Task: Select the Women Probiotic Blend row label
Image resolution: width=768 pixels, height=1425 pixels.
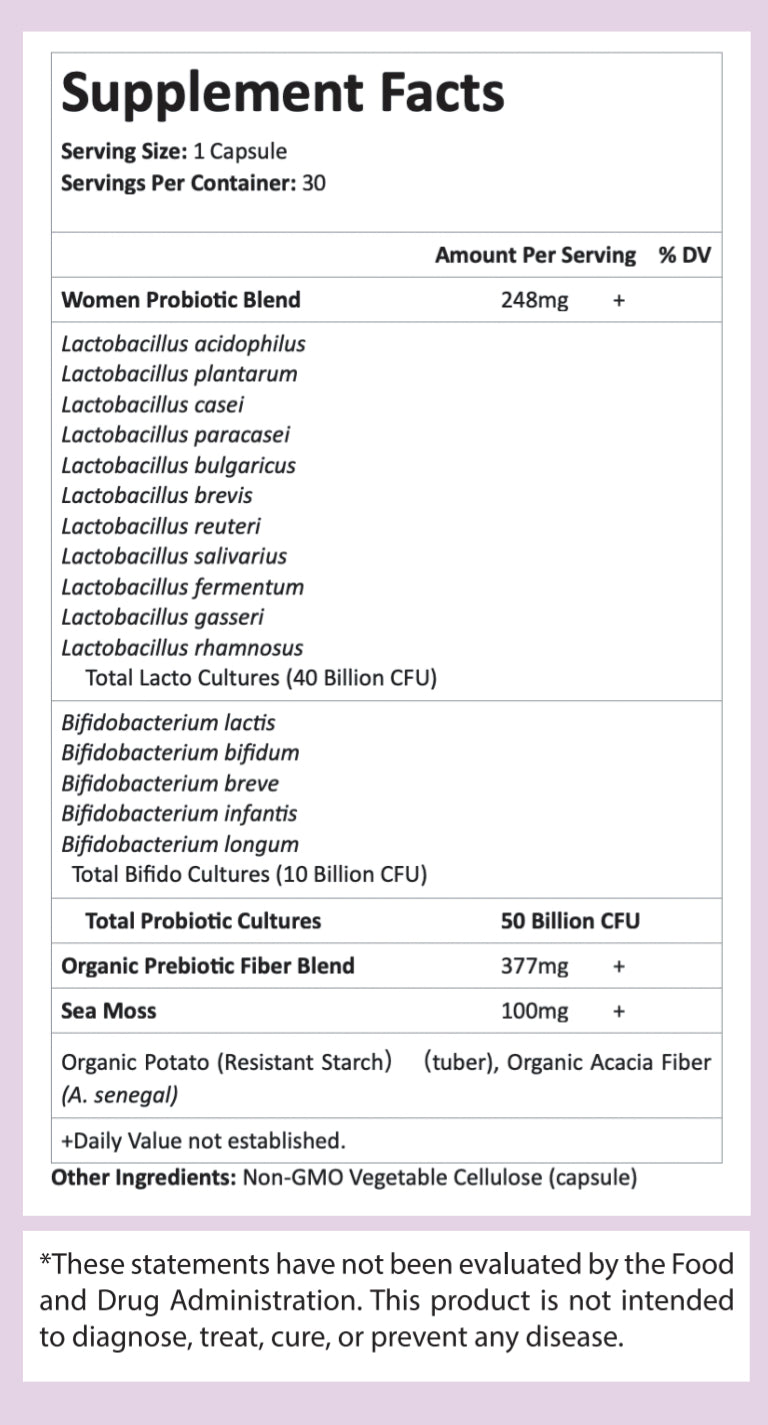Action: click(x=181, y=299)
